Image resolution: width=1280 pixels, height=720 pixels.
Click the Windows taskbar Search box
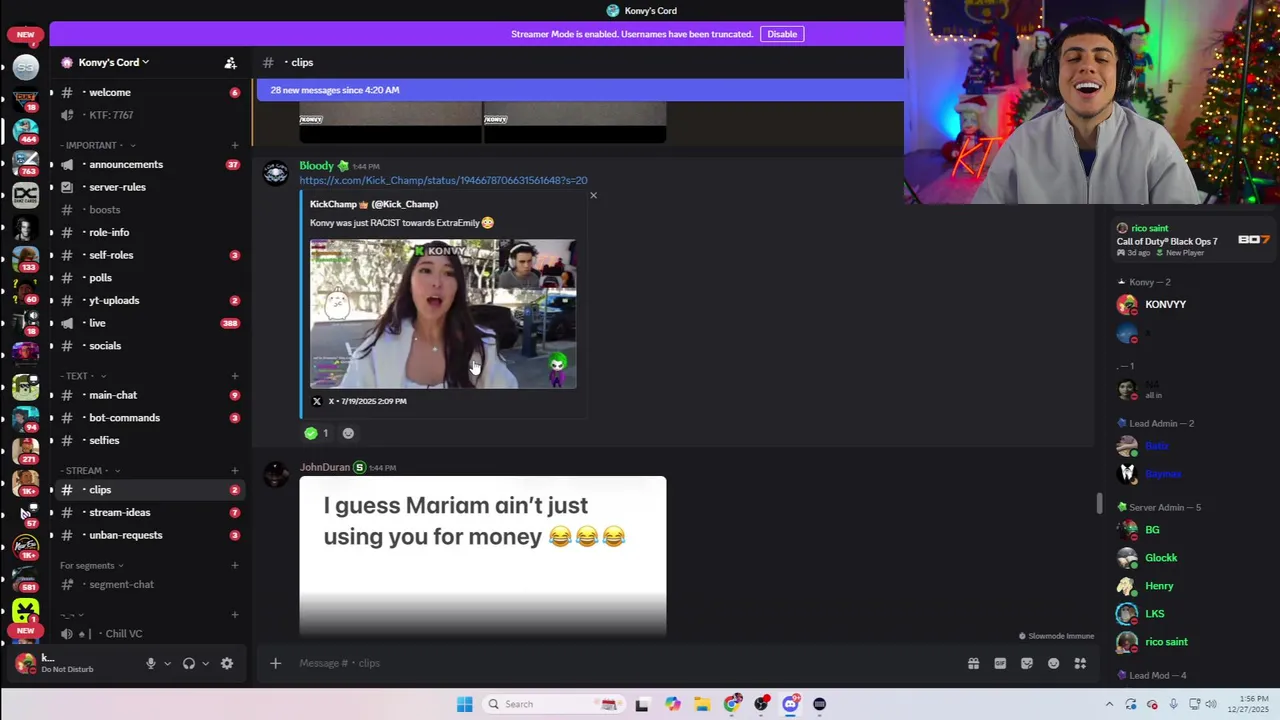tap(554, 704)
